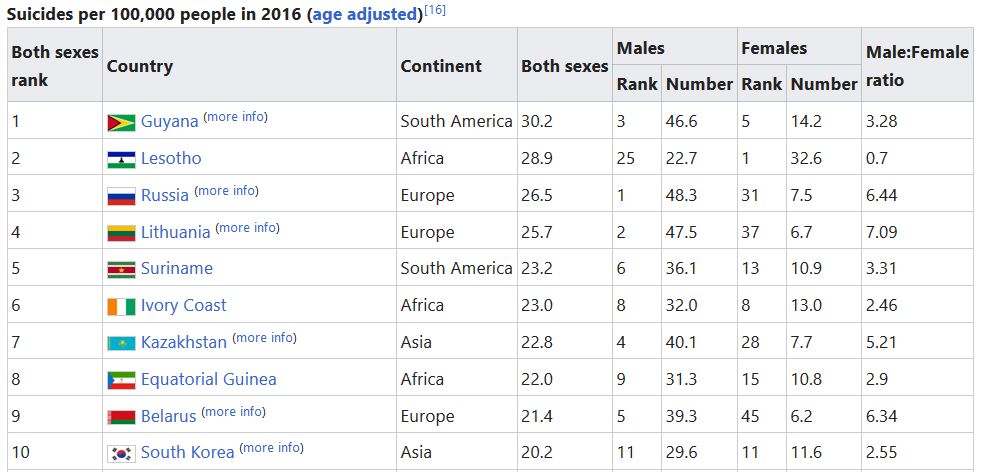
Task: Click the Lesotho flag icon
Action: [x=121, y=160]
